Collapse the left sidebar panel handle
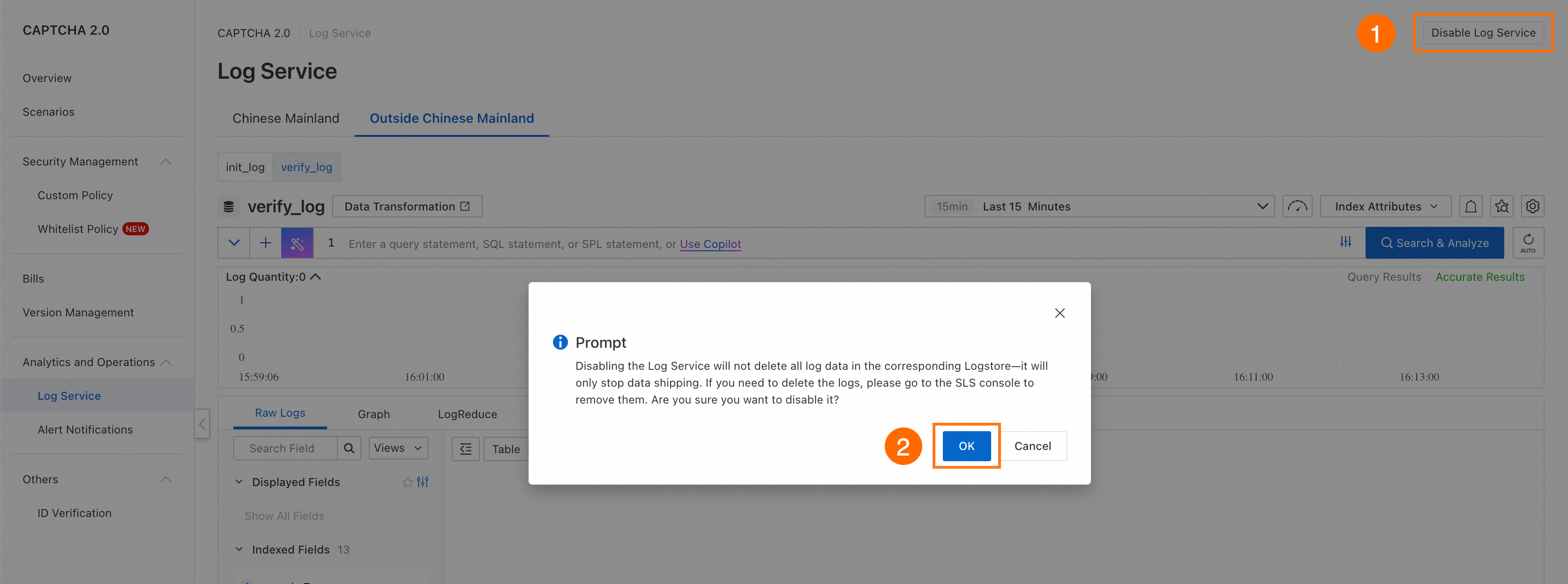Screen dimensions: 1568x584 coord(202,423)
